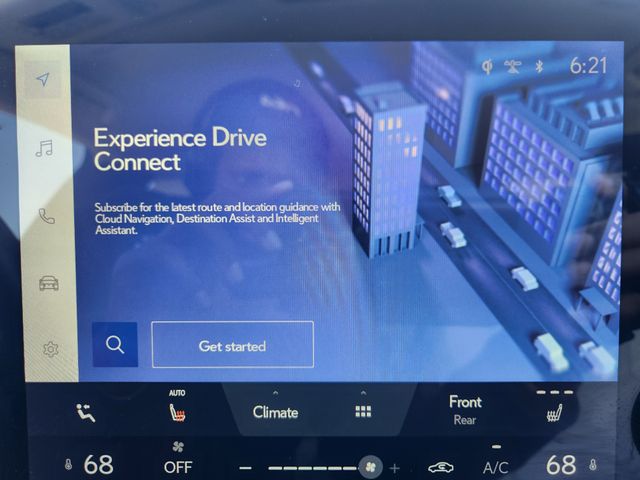Select the airflow direction seat icon

click(x=86, y=411)
